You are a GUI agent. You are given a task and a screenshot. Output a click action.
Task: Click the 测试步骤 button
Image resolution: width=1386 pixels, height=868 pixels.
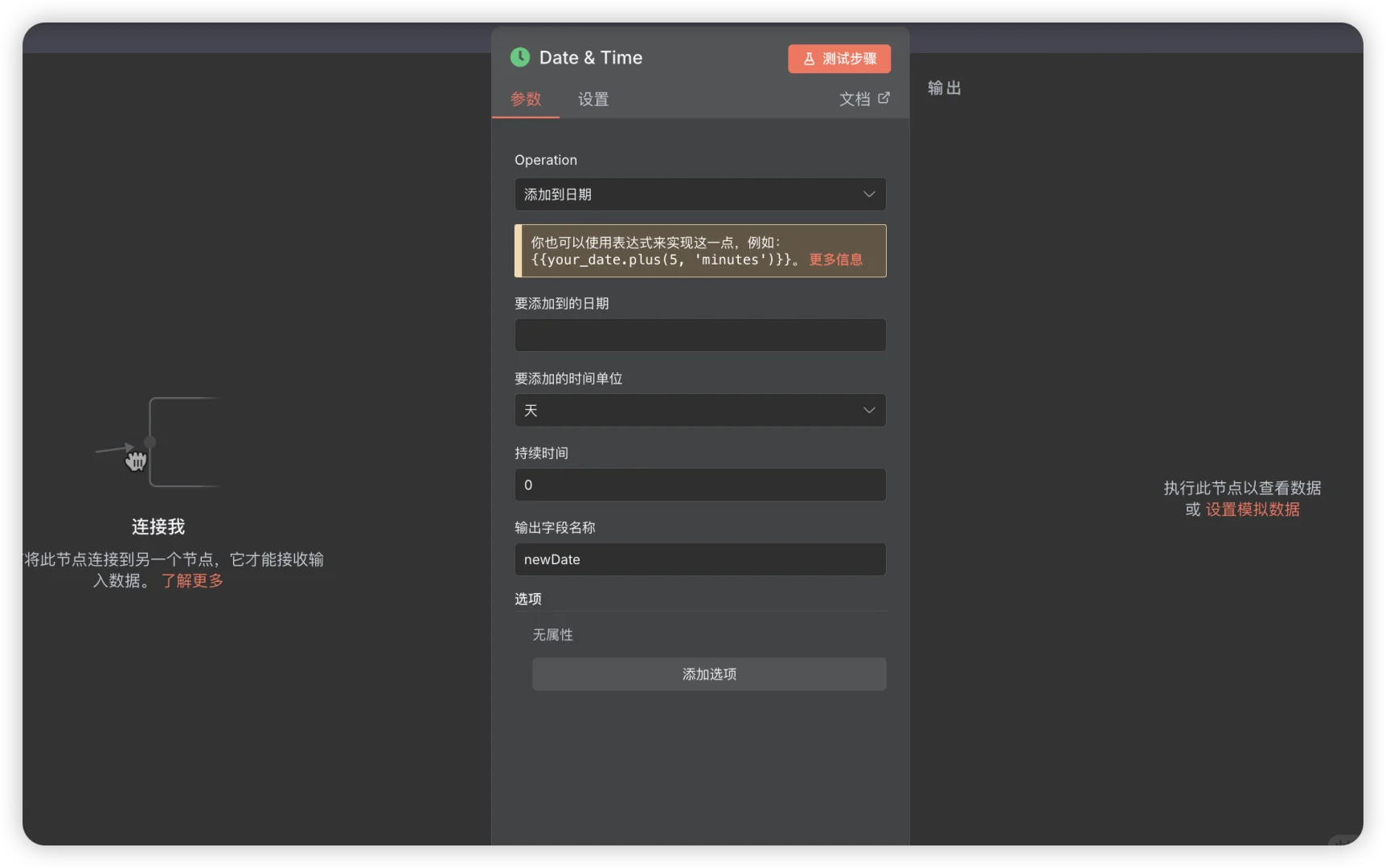click(839, 59)
